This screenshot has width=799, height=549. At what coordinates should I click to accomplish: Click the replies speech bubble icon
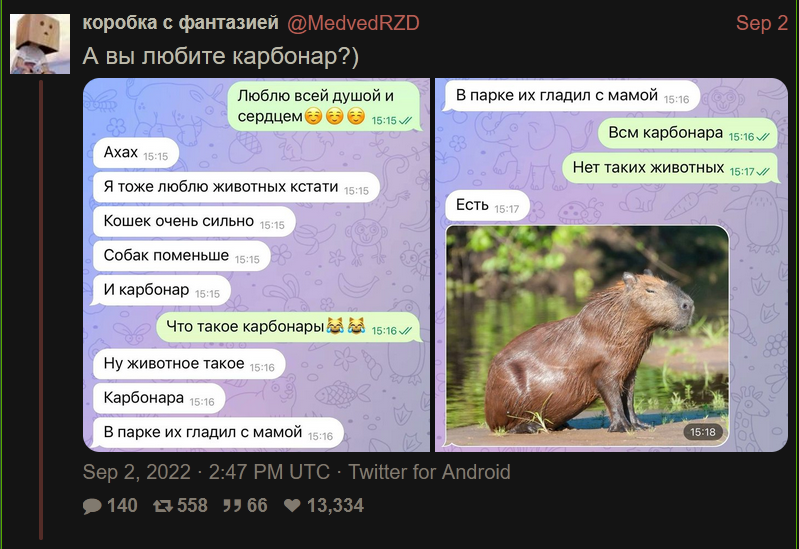click(92, 506)
